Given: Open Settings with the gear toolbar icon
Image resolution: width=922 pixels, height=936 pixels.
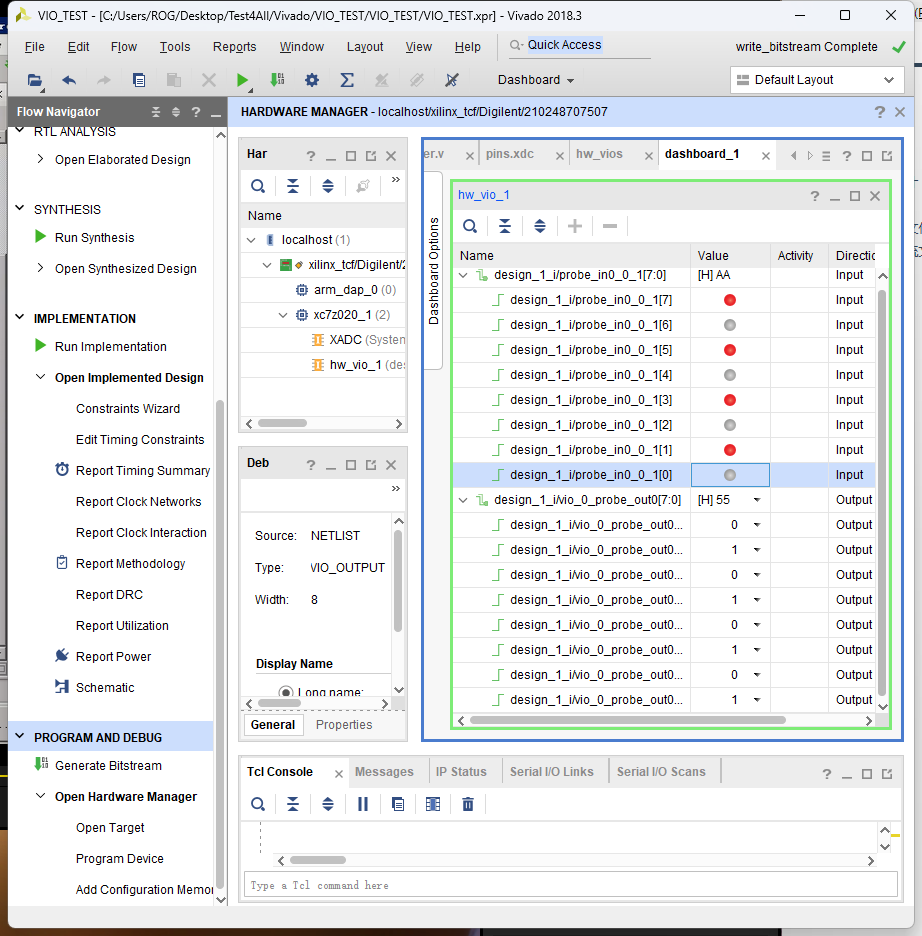Looking at the screenshot, I should point(312,80).
